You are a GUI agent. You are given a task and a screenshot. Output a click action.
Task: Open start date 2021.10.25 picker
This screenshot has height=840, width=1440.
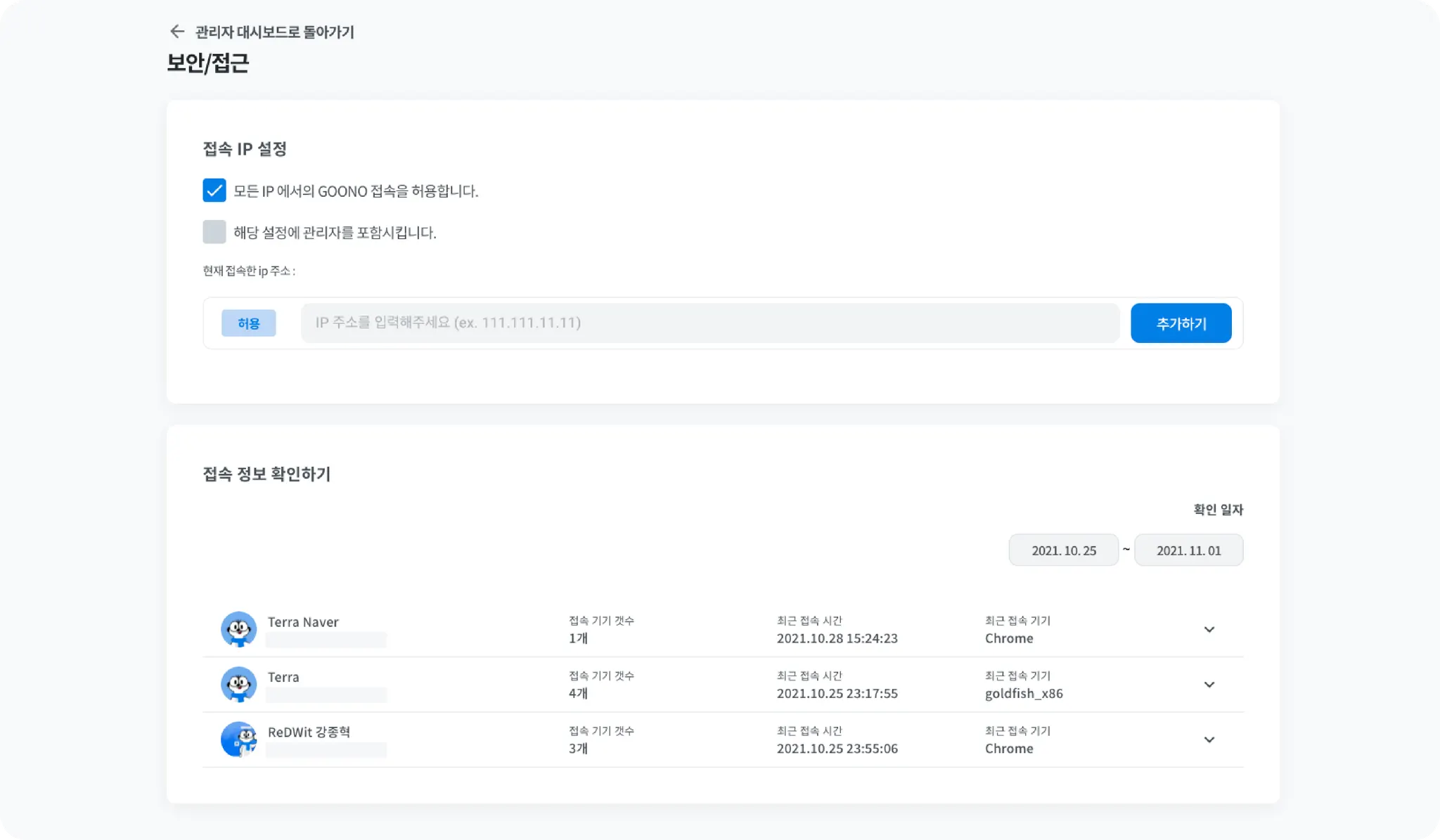(1063, 550)
